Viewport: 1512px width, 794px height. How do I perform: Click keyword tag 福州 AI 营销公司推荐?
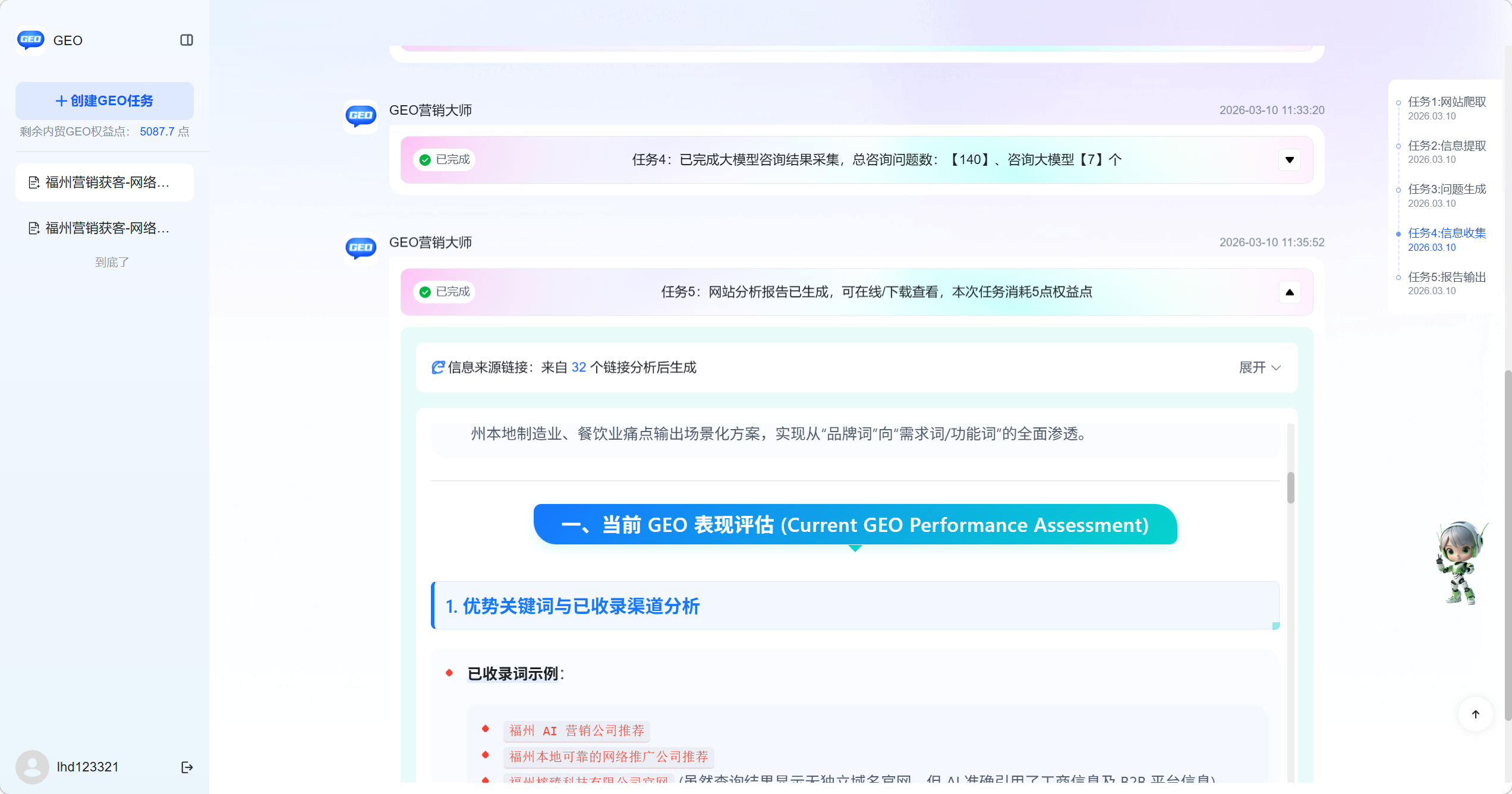[576, 730]
